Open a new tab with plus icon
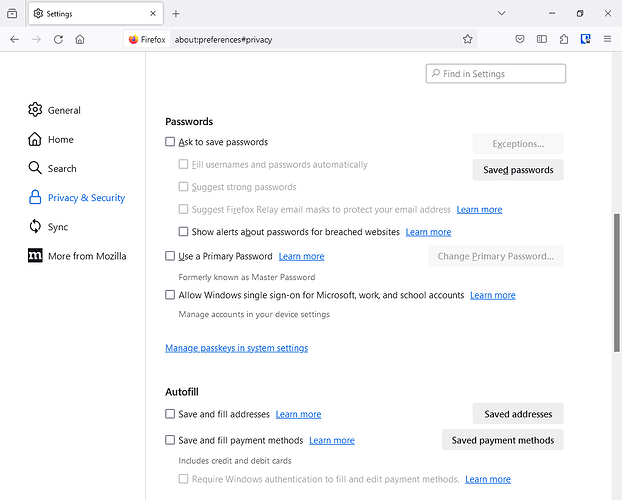The image size is (622, 500). click(x=176, y=13)
